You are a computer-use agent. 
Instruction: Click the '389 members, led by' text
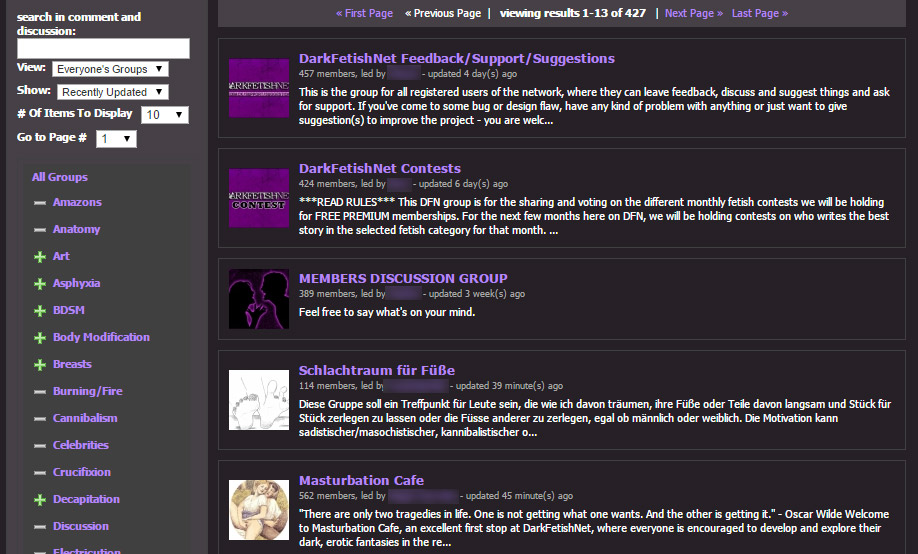(x=342, y=294)
